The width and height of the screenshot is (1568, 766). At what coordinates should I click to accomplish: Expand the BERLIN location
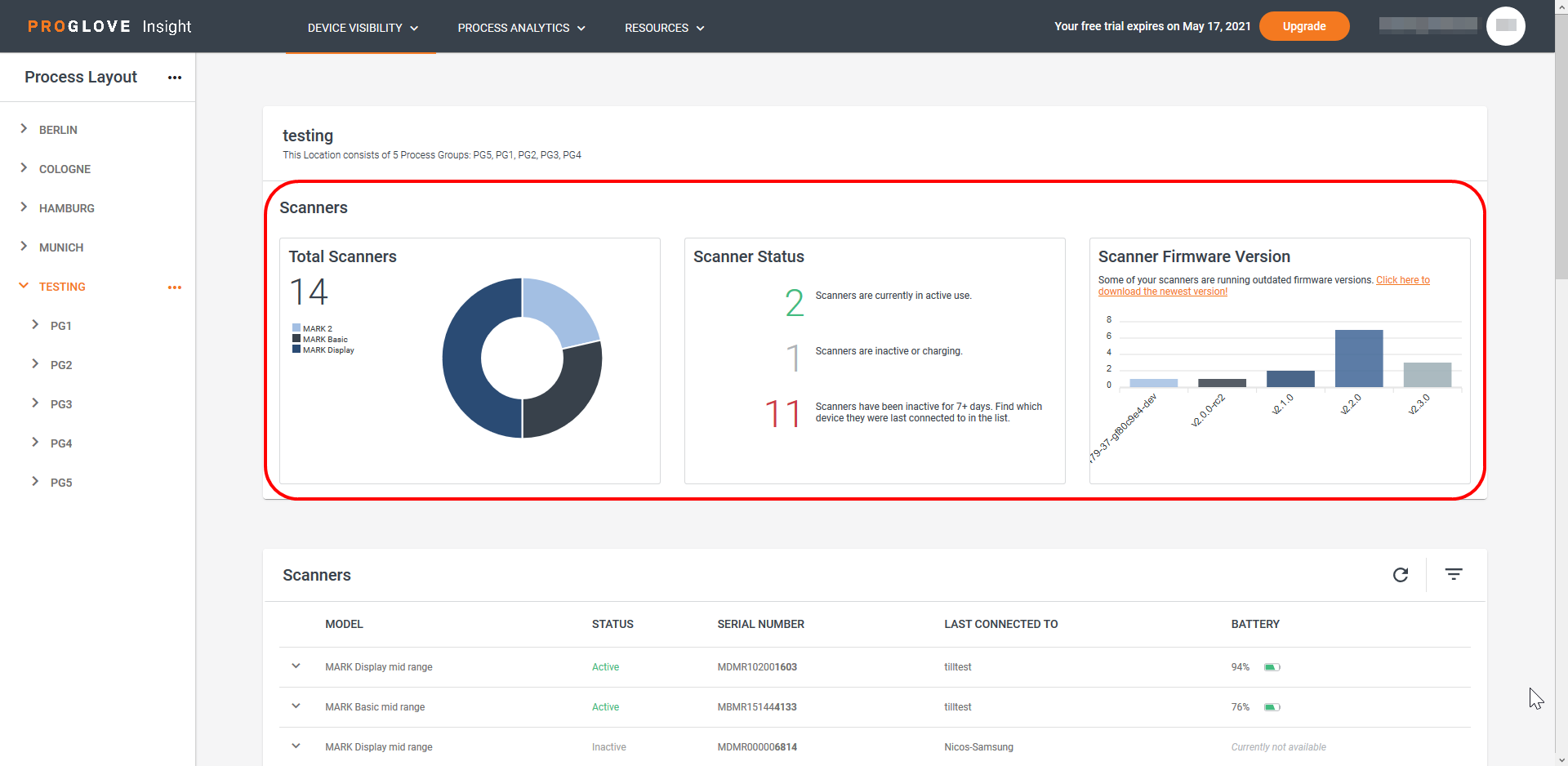(x=24, y=129)
